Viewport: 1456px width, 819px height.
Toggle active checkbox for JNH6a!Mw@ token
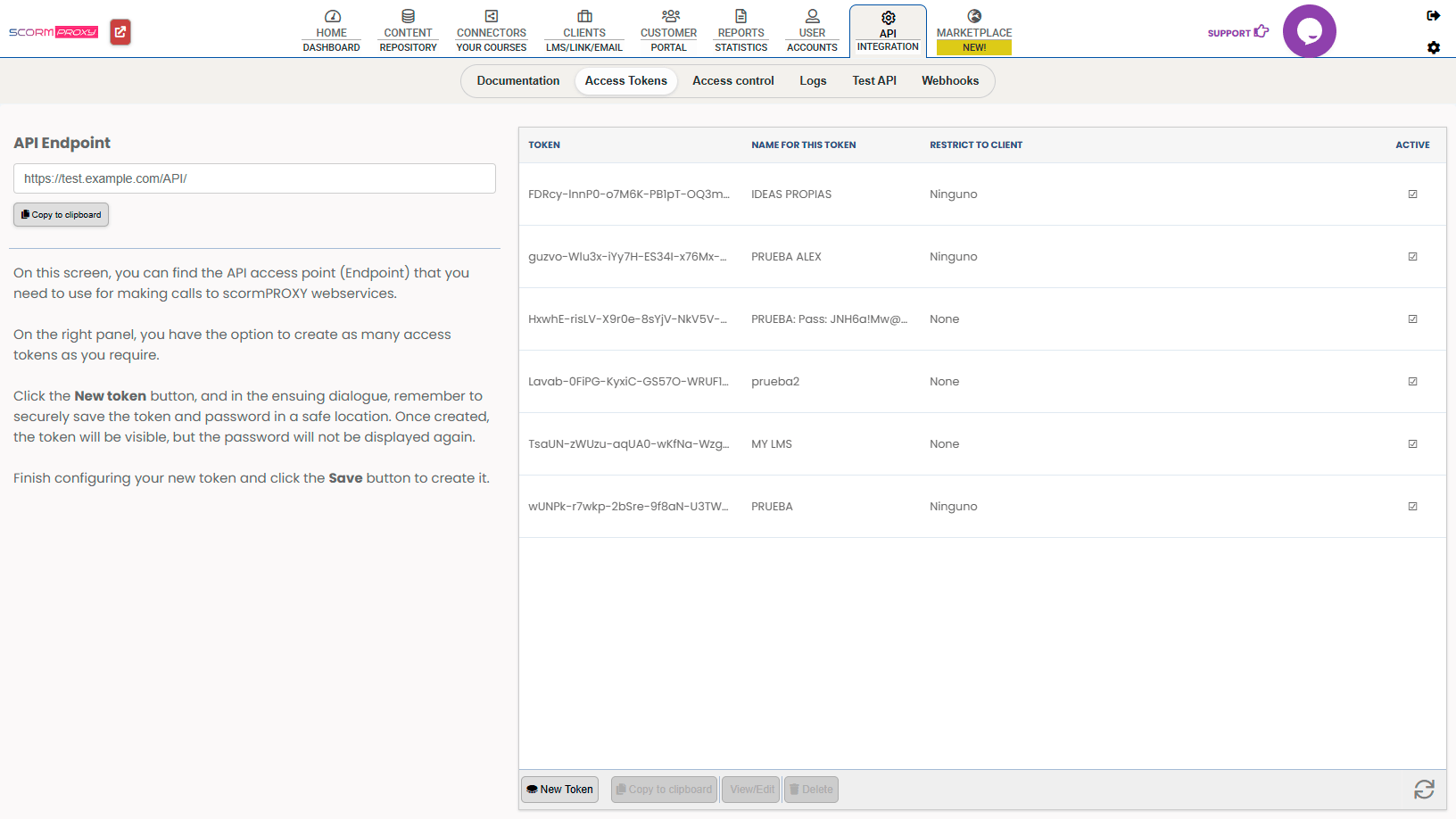(x=1412, y=318)
